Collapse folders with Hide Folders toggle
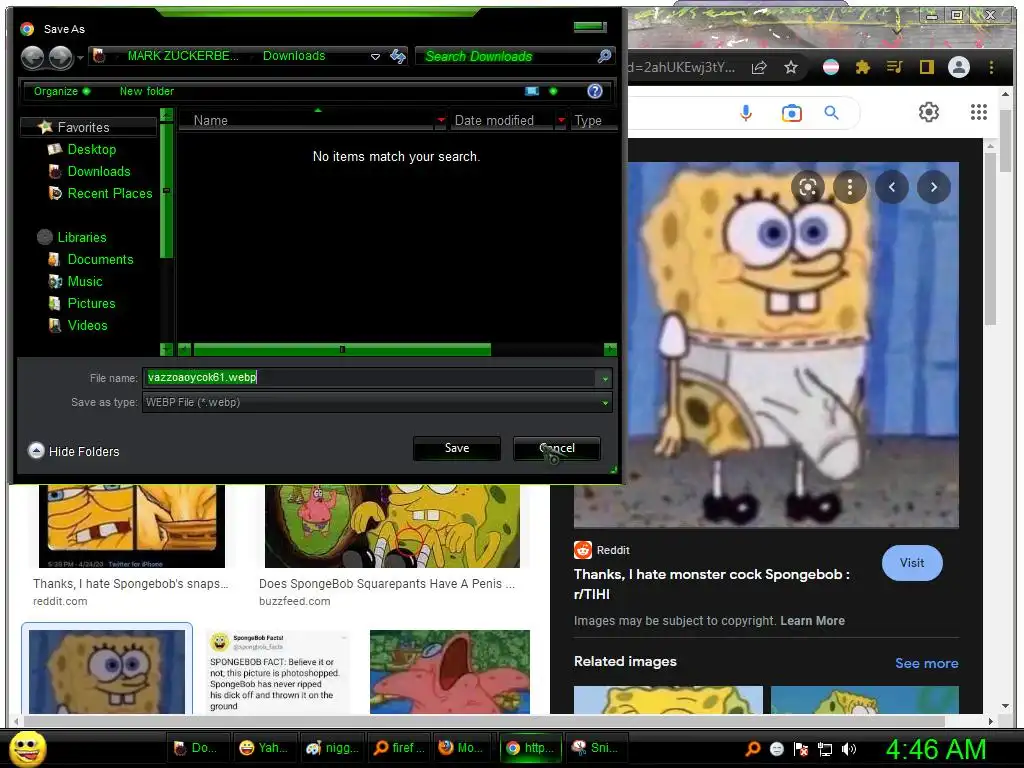 coord(74,451)
